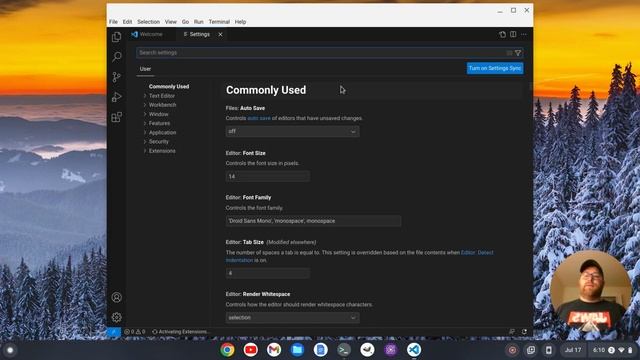
Task: Click VS Code icon in the shelf
Action: click(x=414, y=350)
